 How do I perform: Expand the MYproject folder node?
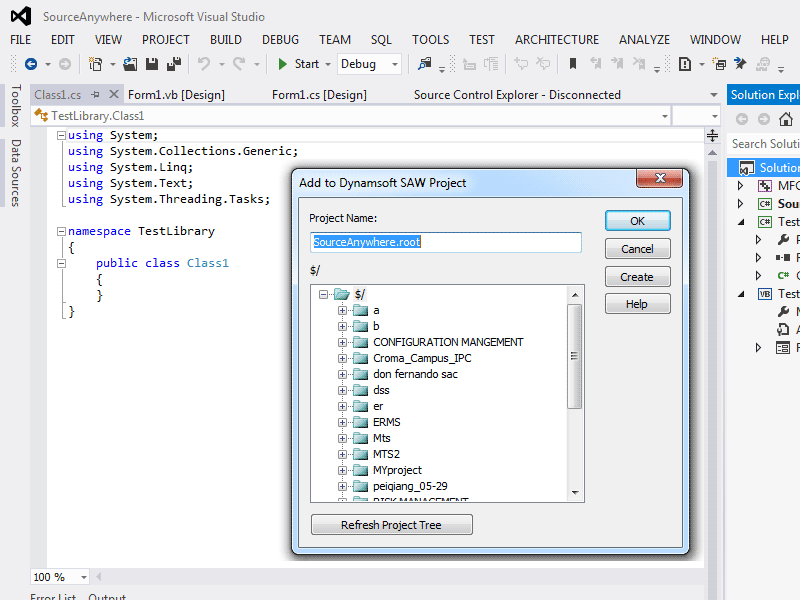pos(342,470)
